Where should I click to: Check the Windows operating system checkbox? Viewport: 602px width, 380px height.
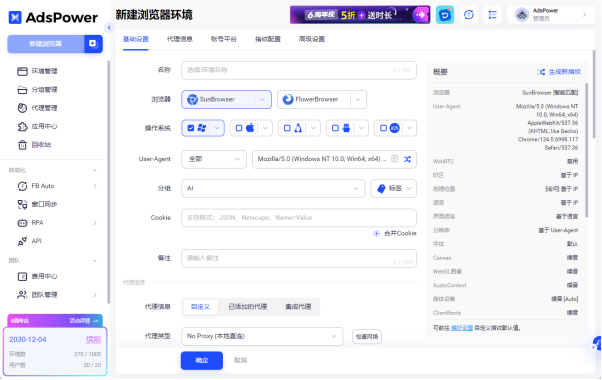(x=191, y=128)
